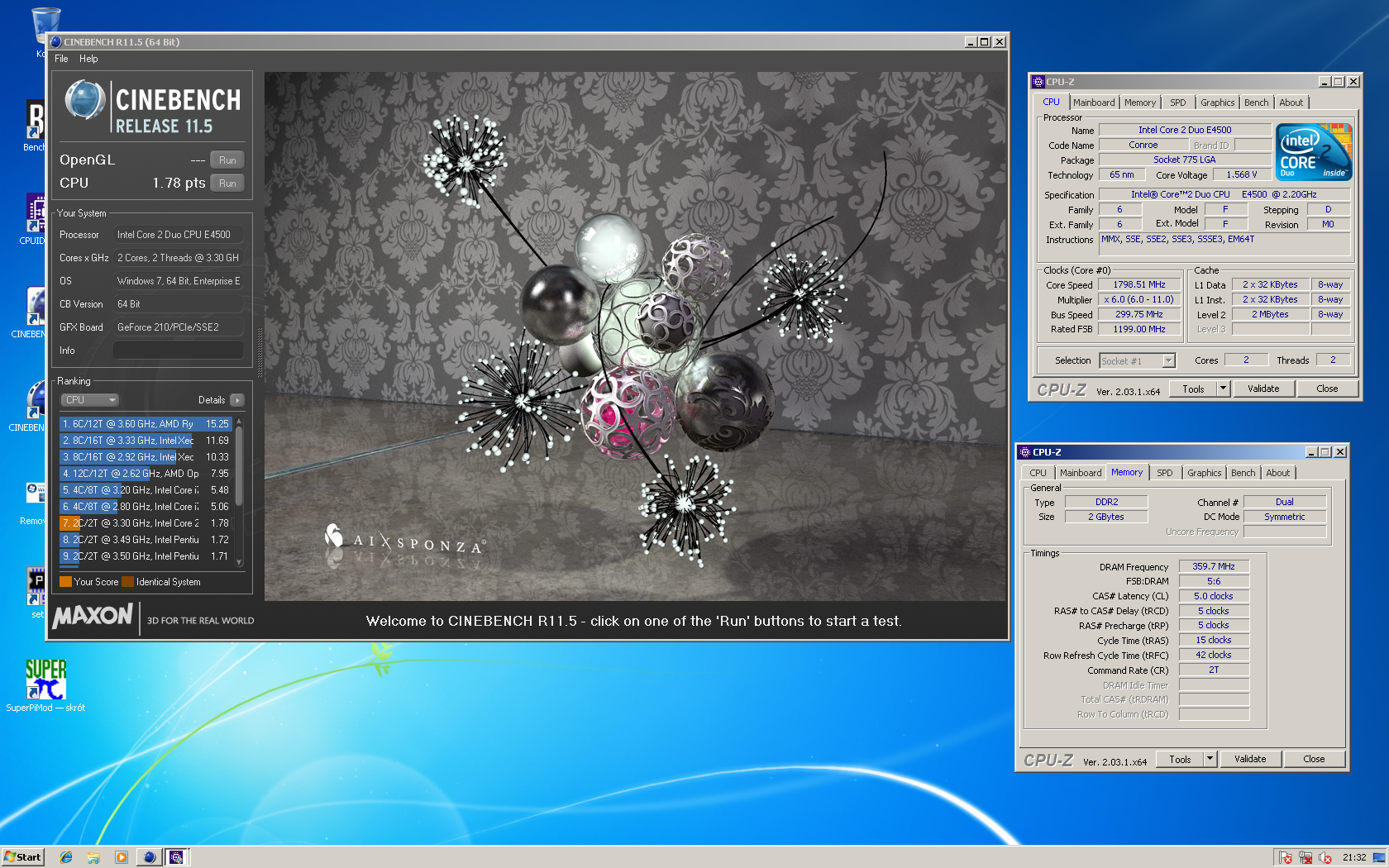
Task: Select ranking entry 2C/2T @ 3.50 GHz Pentium
Action: click(x=146, y=556)
